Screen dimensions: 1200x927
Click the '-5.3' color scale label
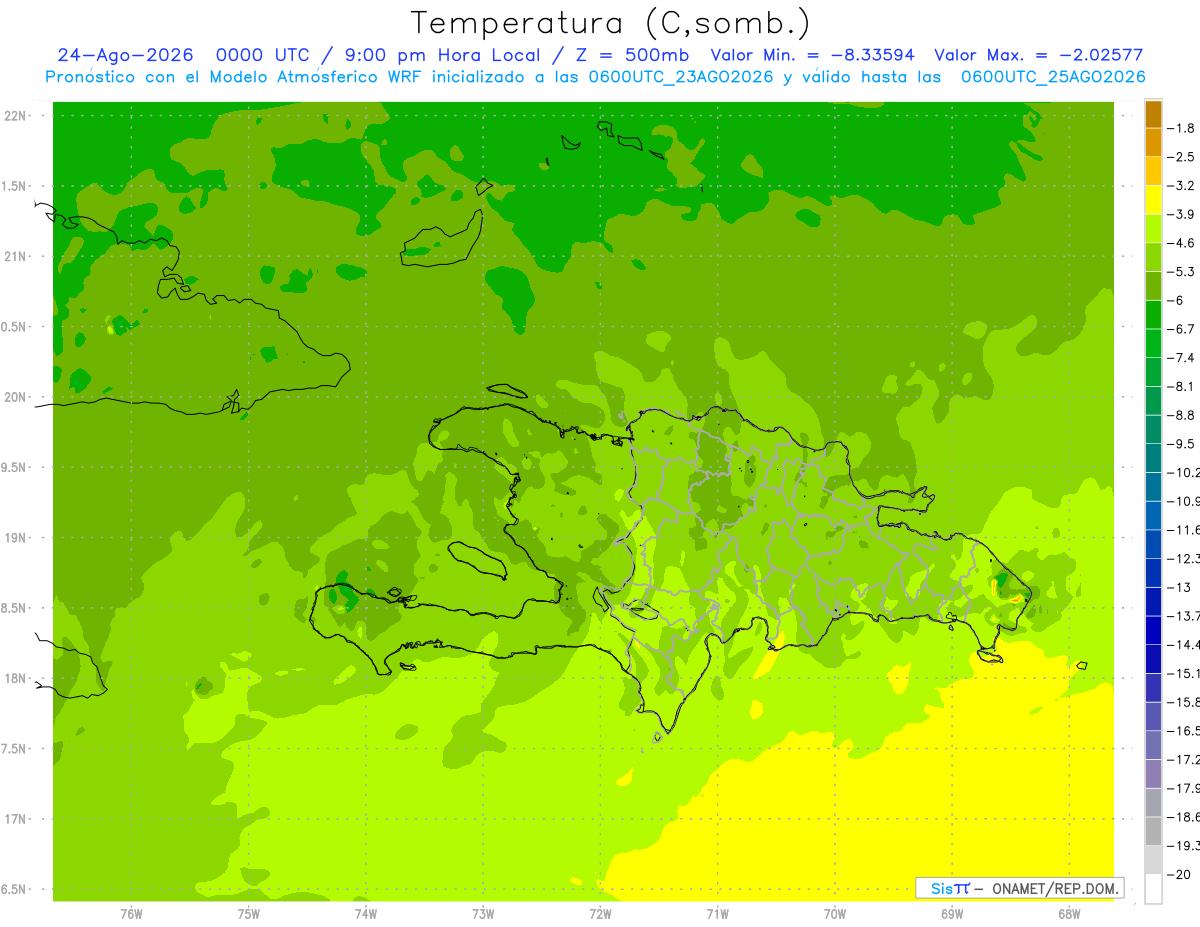coord(1183,272)
